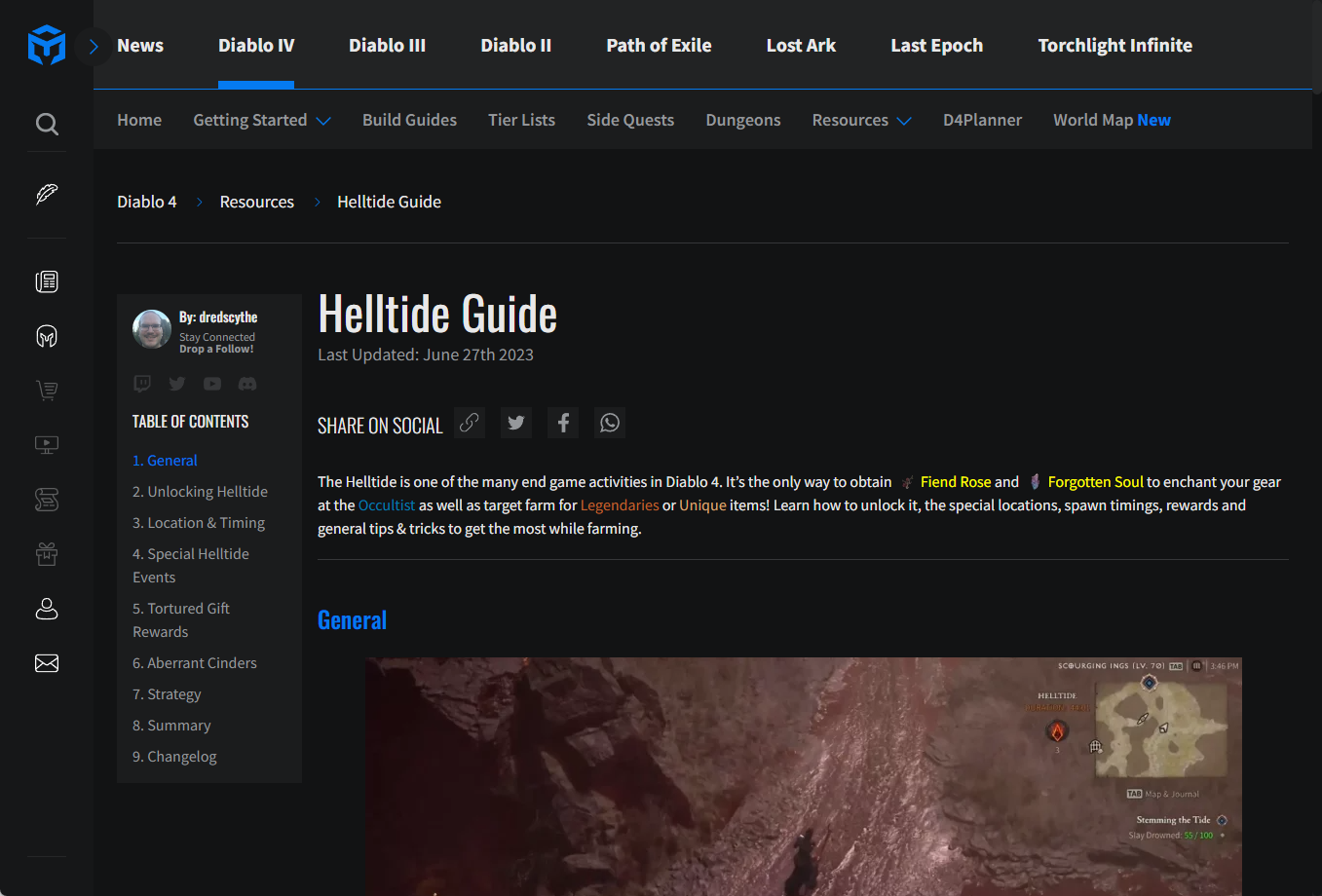Jump to 5. Tortured Gift Rewards
The image size is (1322, 896).
[181, 620]
